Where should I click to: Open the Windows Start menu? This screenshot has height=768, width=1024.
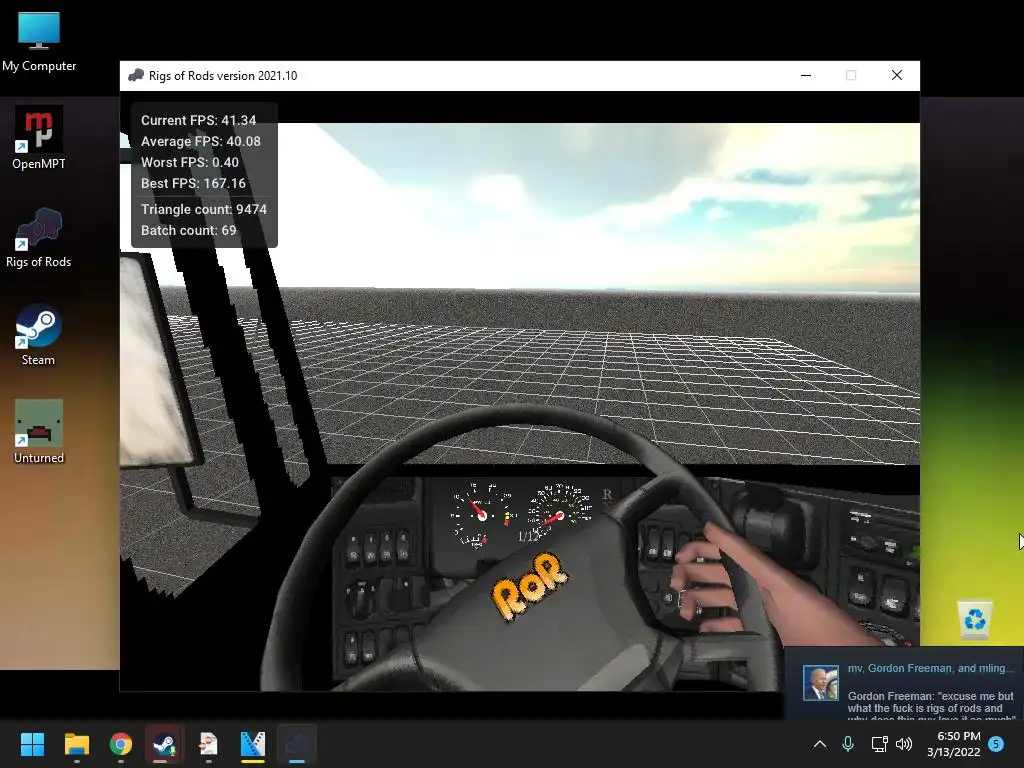coord(32,744)
